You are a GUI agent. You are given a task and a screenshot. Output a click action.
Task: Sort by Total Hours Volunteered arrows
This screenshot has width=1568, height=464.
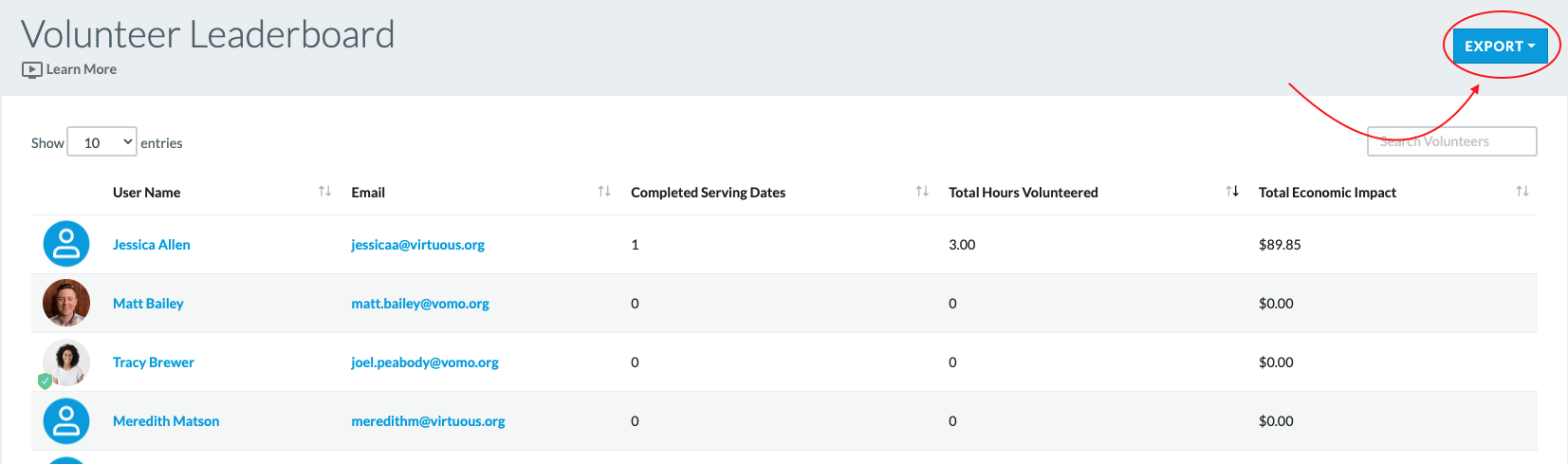point(1232,192)
